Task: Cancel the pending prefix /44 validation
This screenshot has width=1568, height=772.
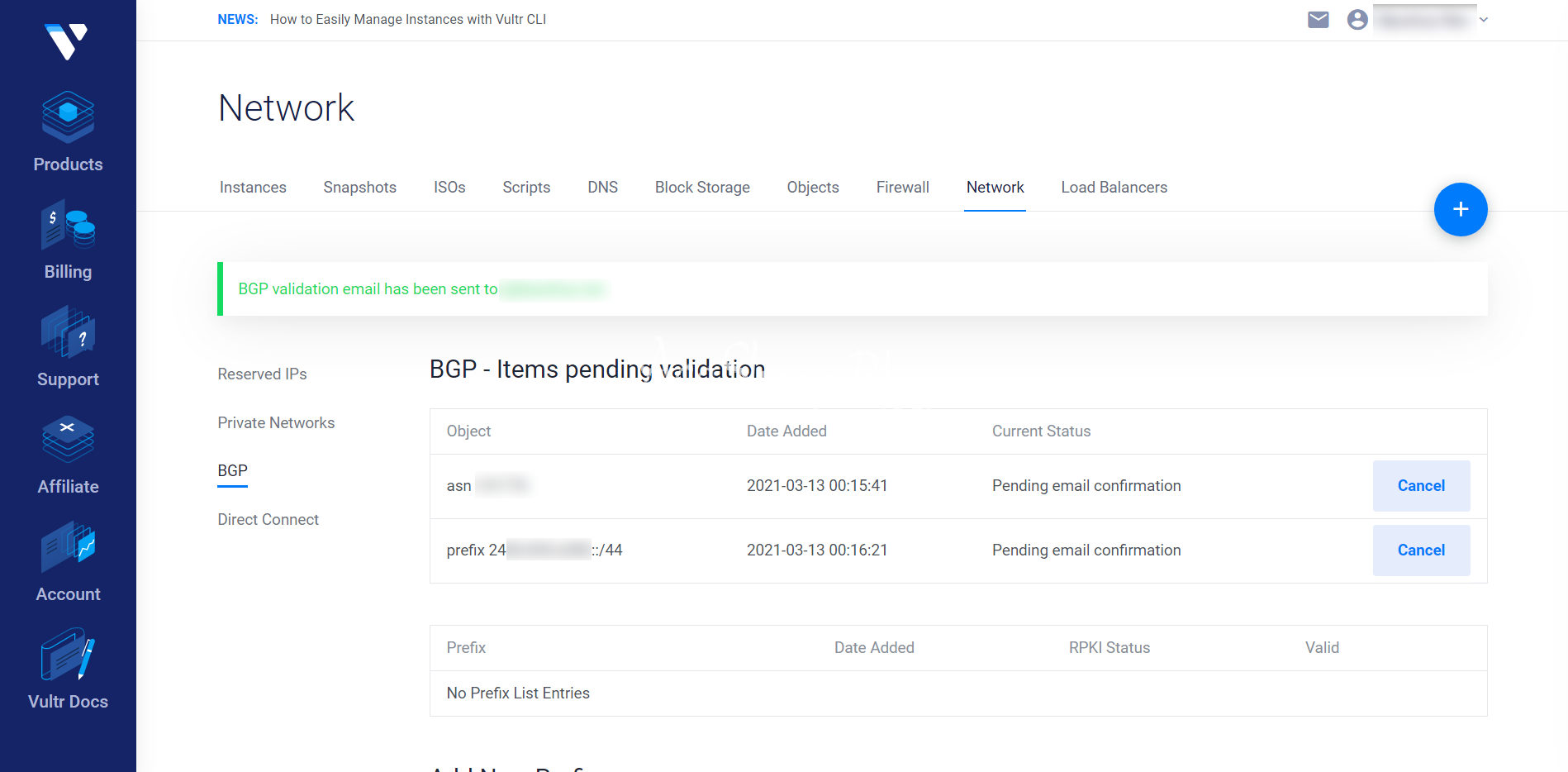Action: point(1421,550)
